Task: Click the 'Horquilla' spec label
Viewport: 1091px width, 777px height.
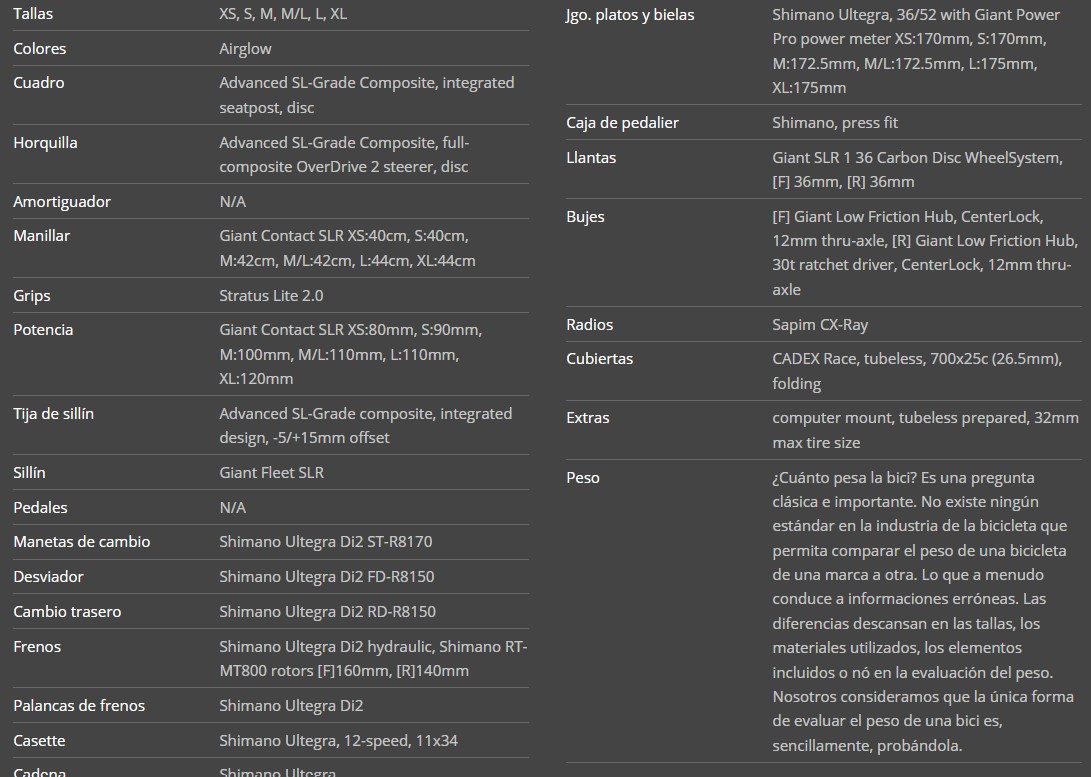Action: (45, 142)
